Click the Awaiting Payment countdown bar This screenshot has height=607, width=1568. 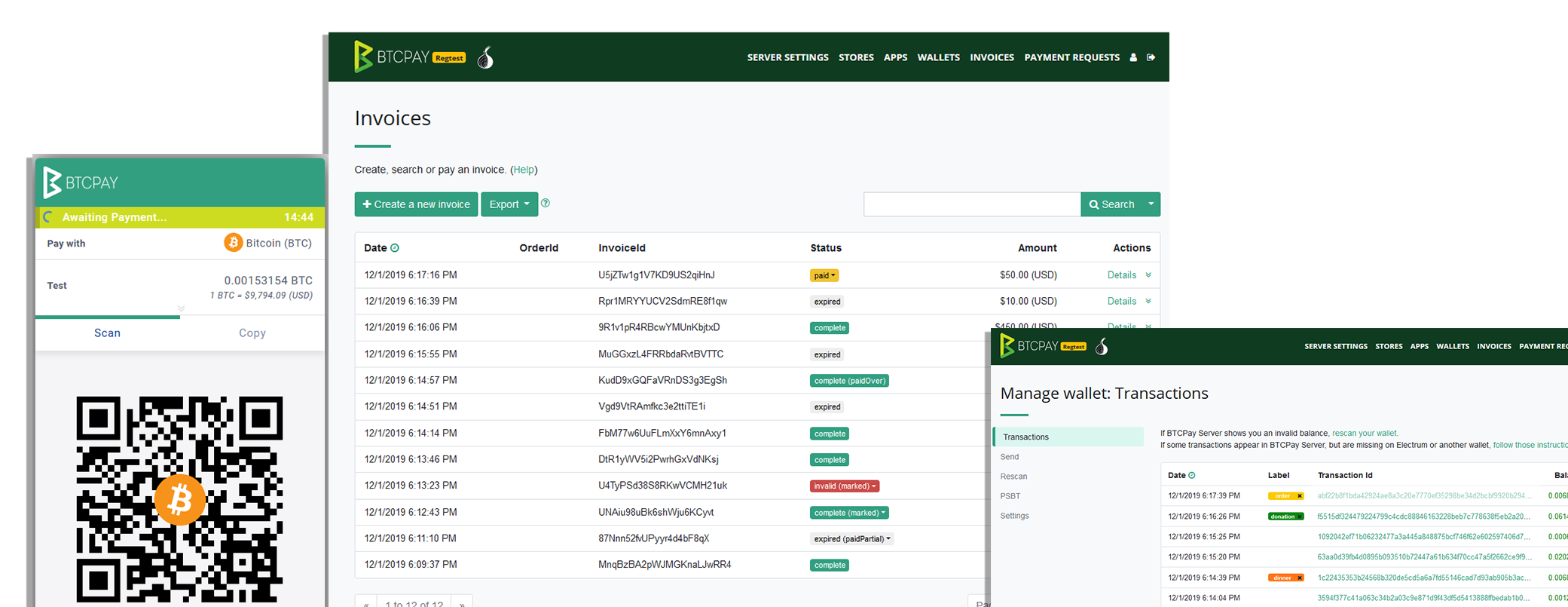tap(180, 217)
